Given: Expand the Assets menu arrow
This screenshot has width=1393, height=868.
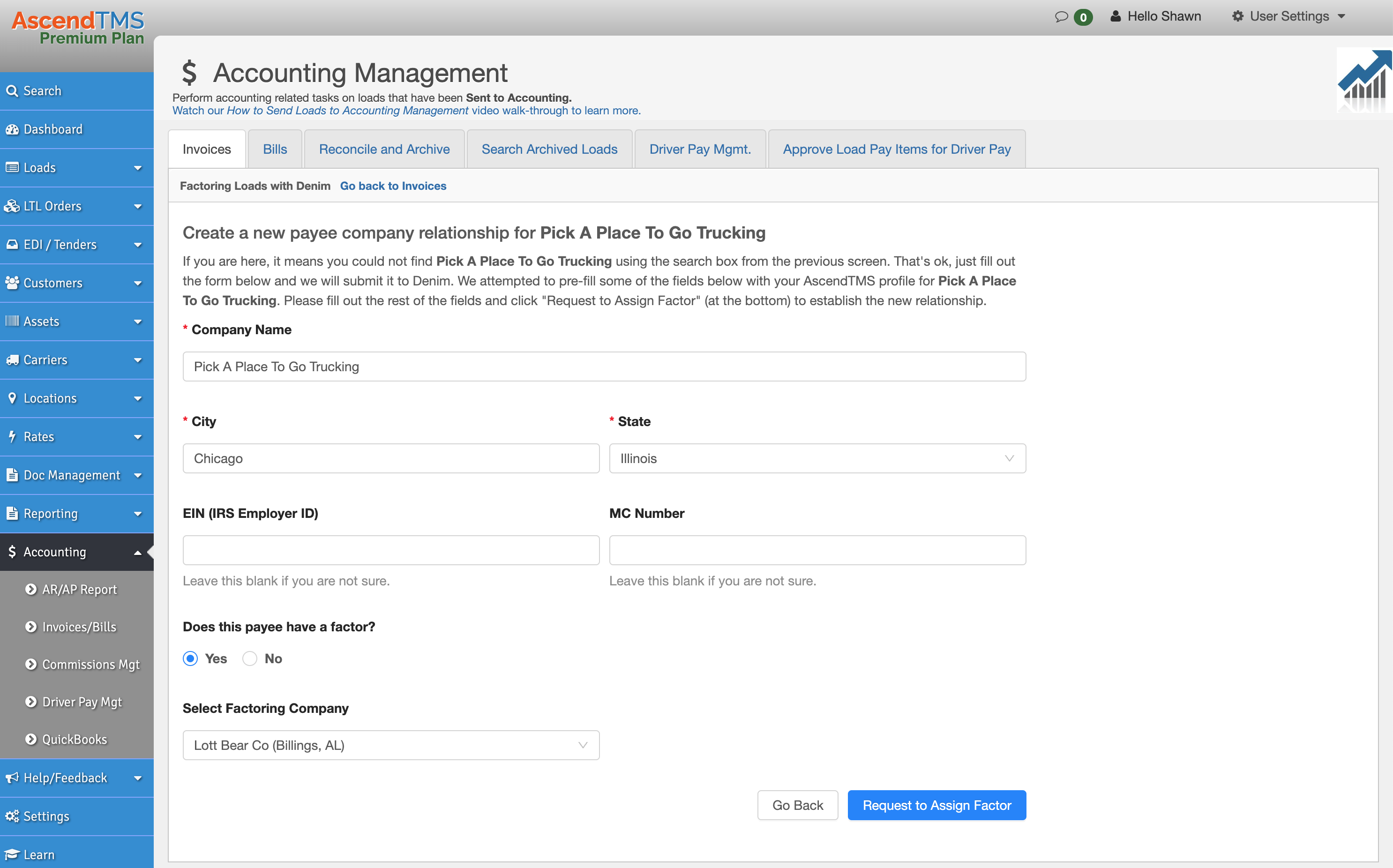Looking at the screenshot, I should coord(138,322).
